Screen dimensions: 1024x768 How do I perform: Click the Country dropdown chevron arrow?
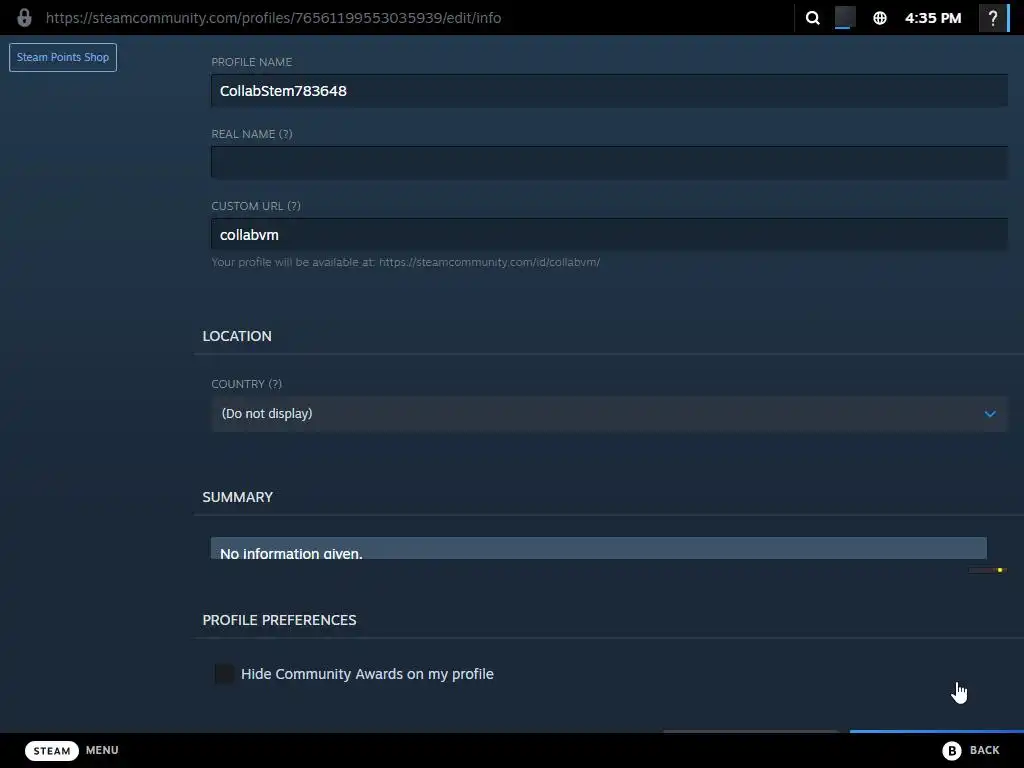click(x=990, y=414)
